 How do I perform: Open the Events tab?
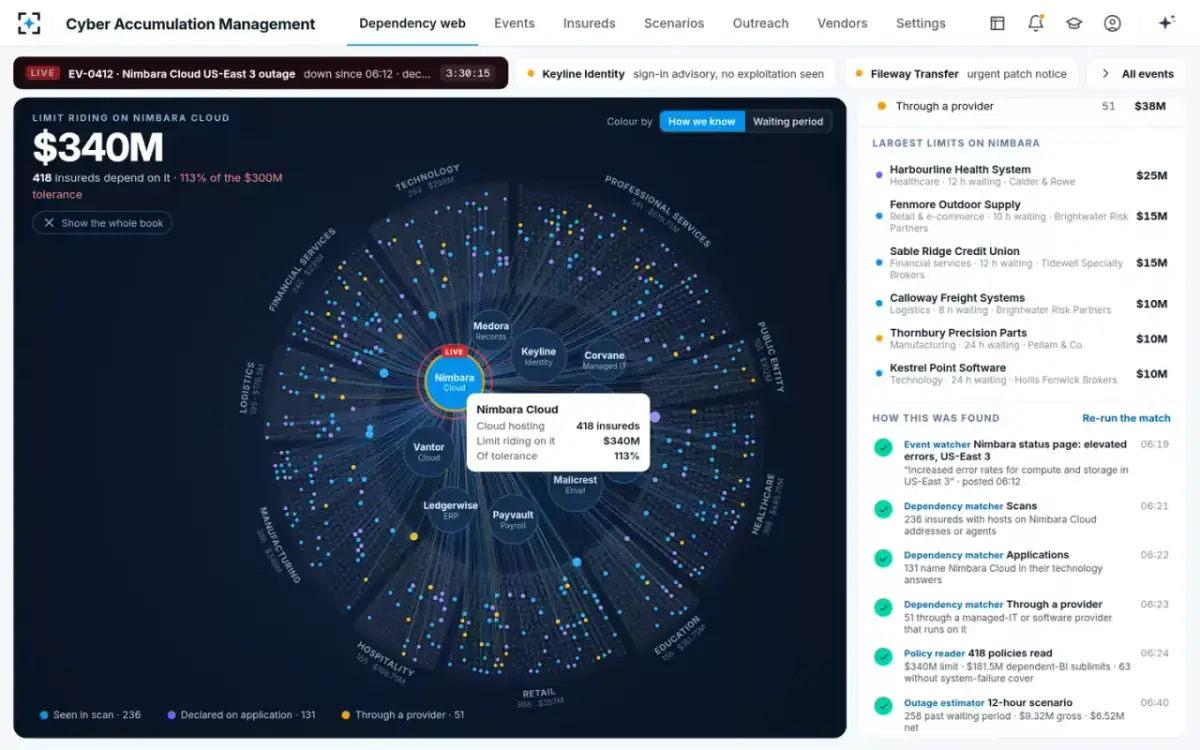[514, 23]
